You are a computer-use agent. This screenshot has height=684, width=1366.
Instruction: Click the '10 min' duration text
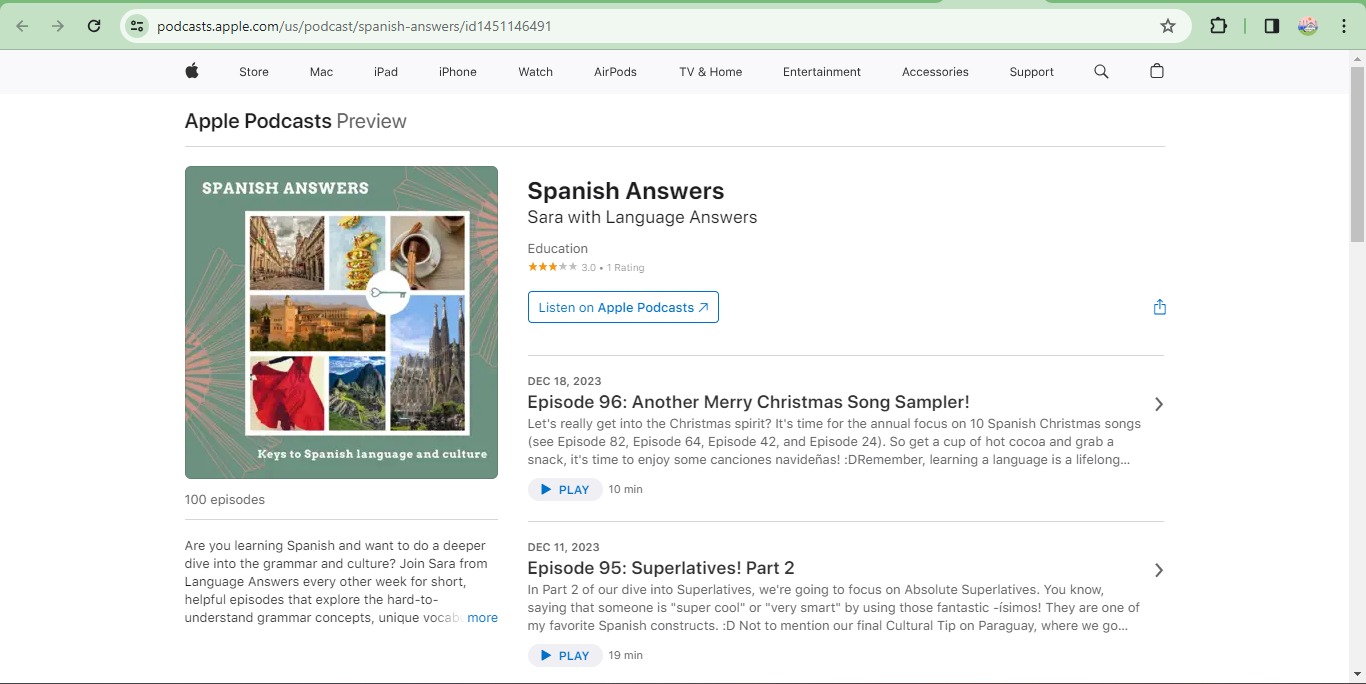626,490
